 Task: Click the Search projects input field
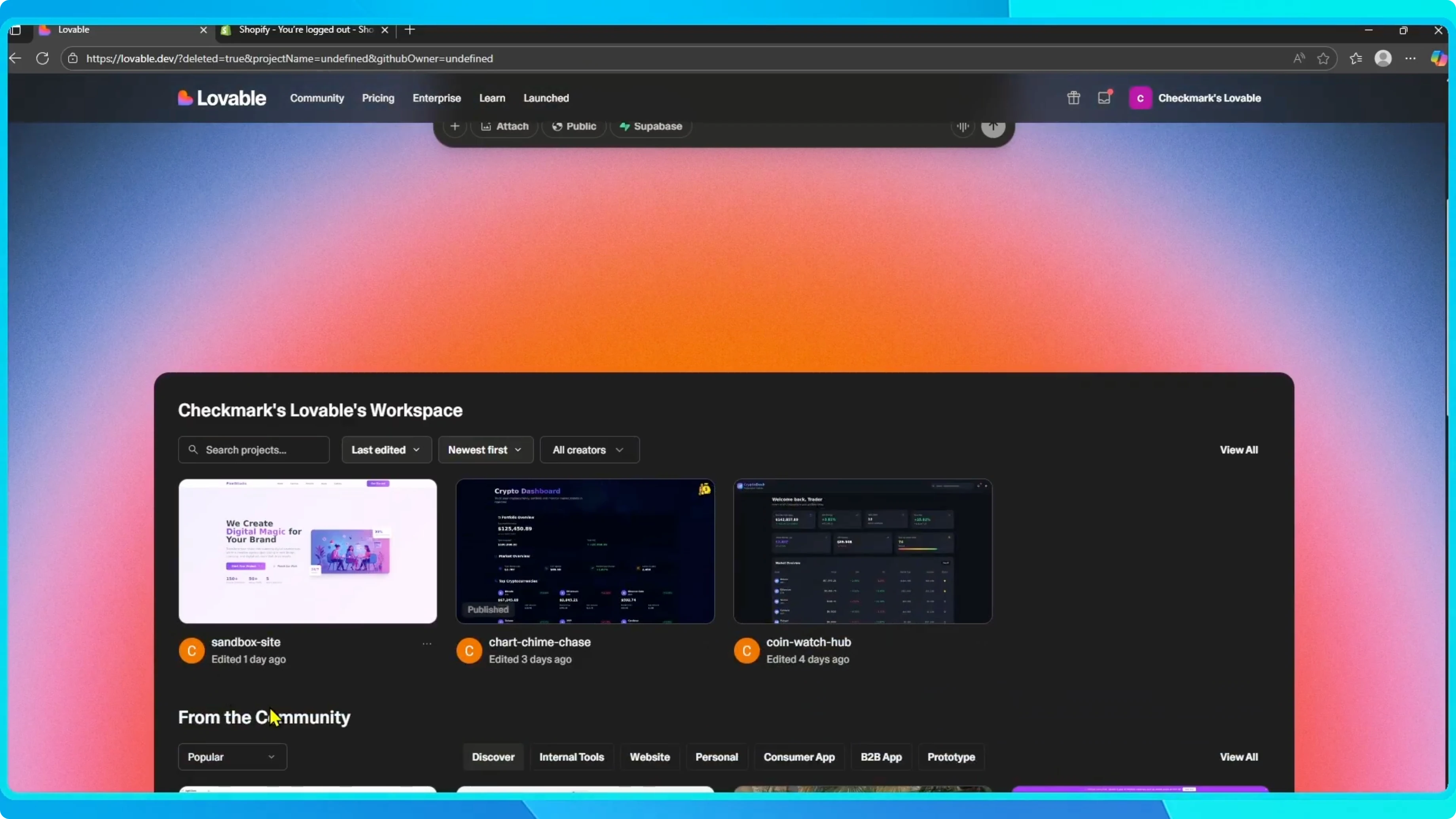pyautogui.click(x=254, y=450)
